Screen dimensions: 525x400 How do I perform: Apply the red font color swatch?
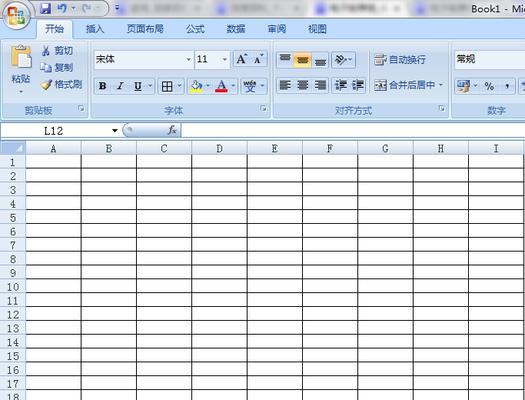[221, 86]
